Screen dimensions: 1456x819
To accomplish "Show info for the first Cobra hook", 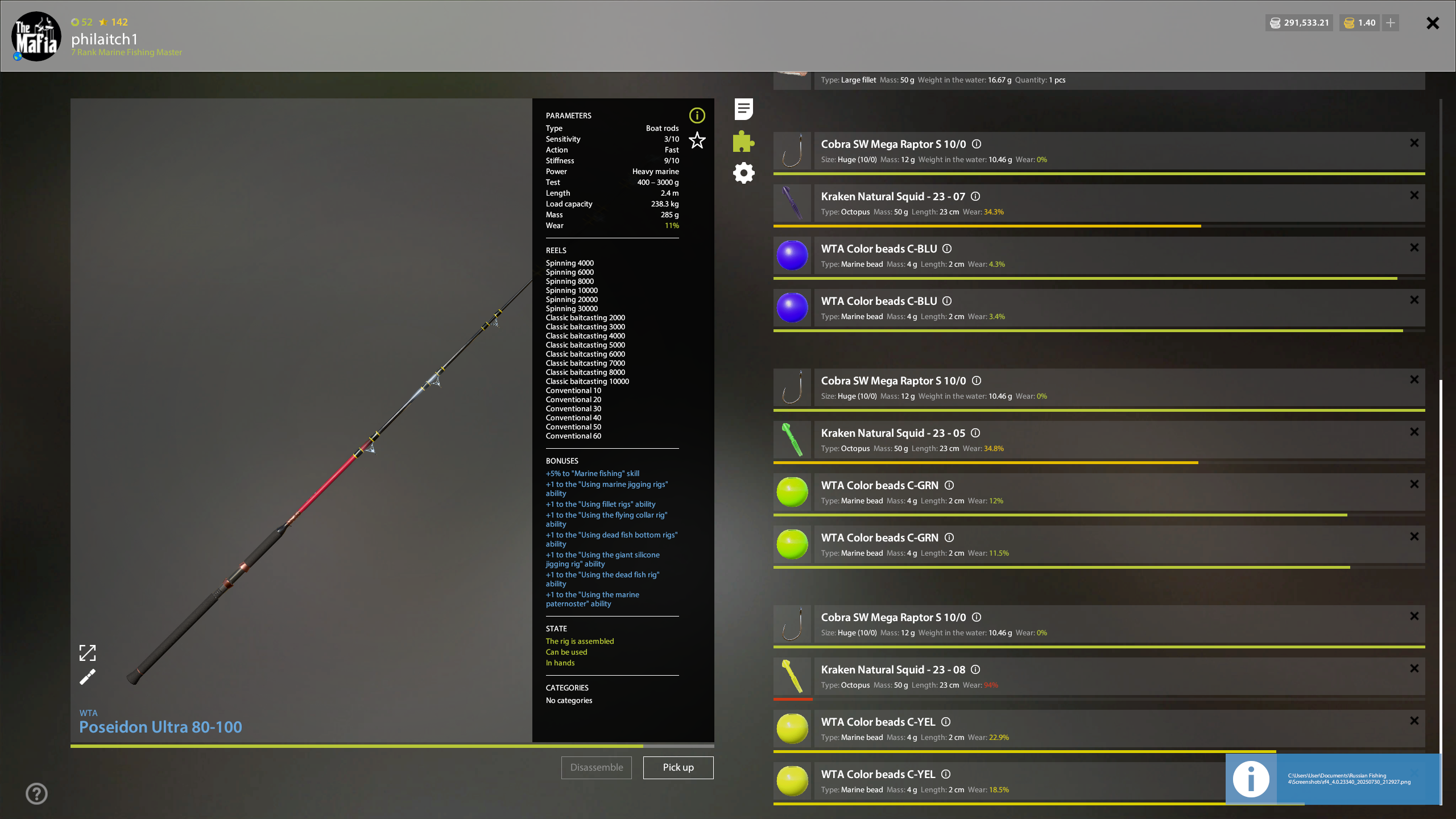I will [977, 144].
